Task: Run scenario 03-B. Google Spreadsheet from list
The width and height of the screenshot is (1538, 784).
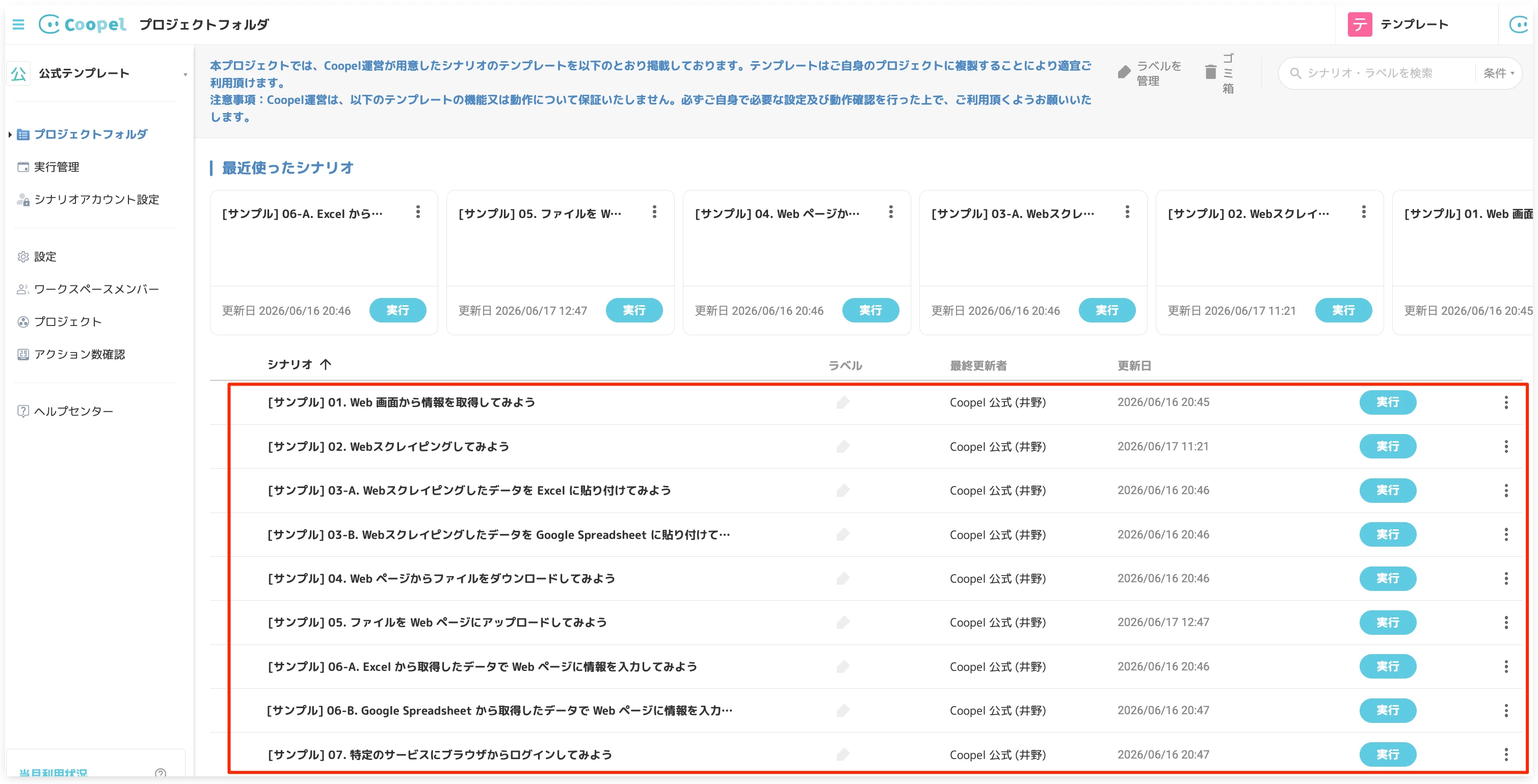Action: pyautogui.click(x=1388, y=534)
